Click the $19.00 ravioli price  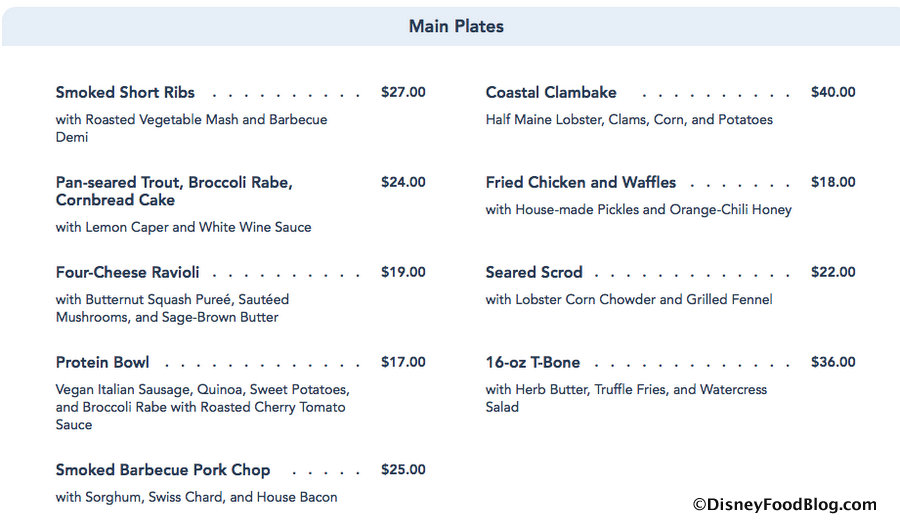403,272
